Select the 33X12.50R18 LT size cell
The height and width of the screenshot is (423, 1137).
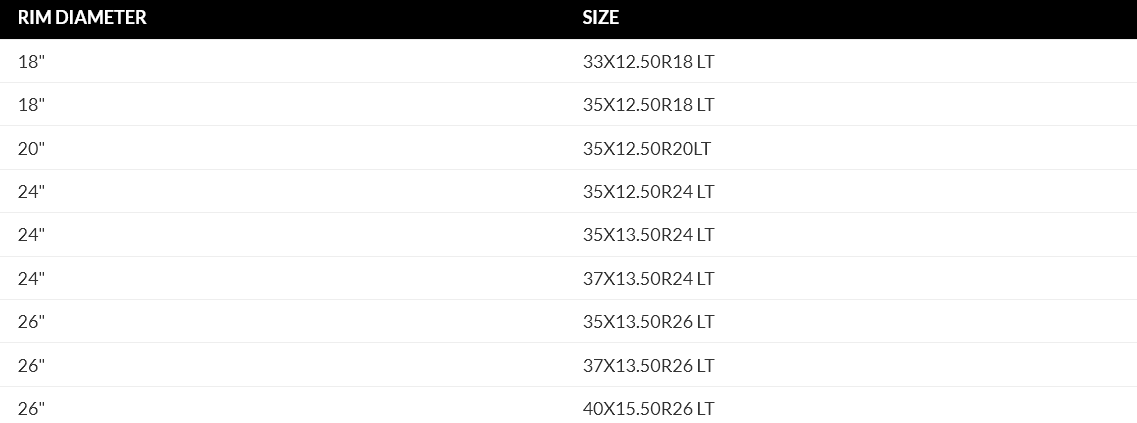648,61
